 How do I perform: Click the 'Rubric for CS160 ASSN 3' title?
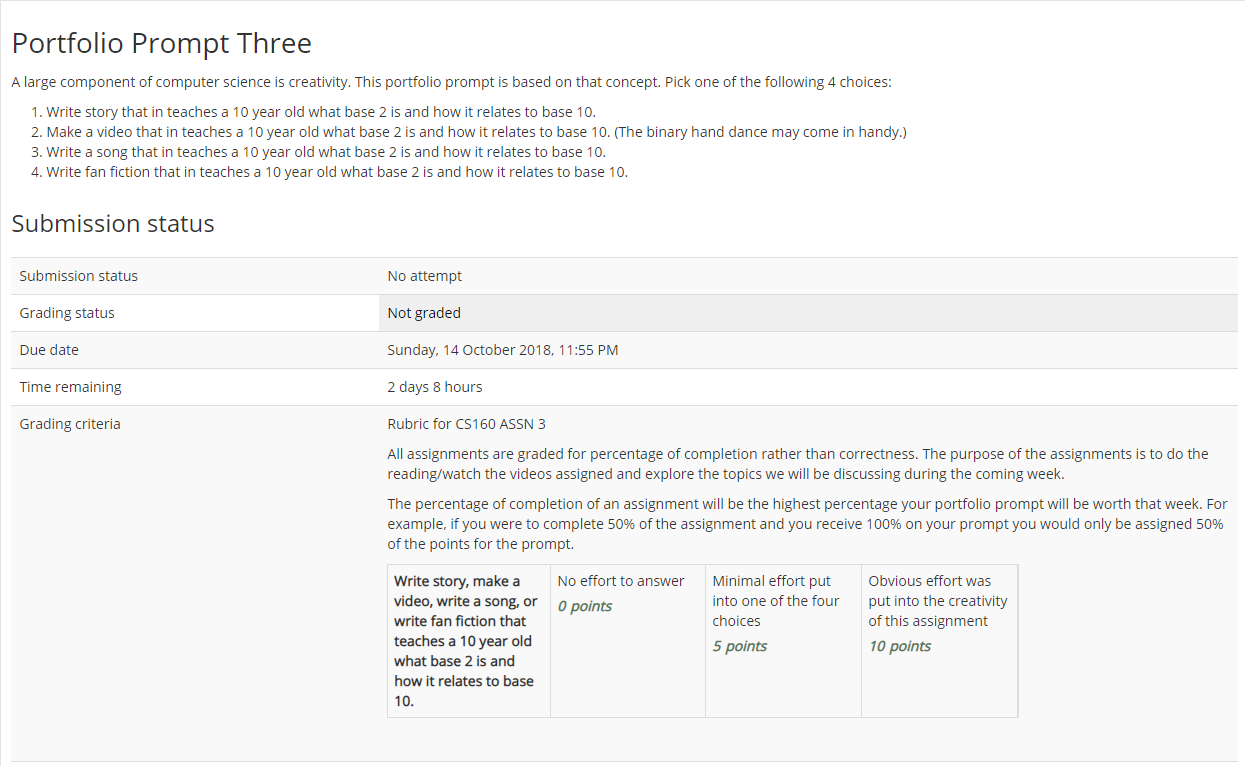pyautogui.click(x=466, y=424)
